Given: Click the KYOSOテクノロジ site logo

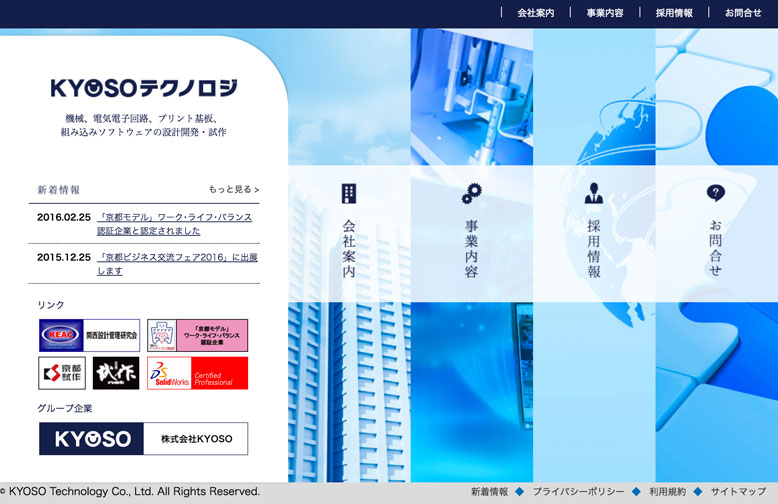Looking at the screenshot, I should [144, 88].
